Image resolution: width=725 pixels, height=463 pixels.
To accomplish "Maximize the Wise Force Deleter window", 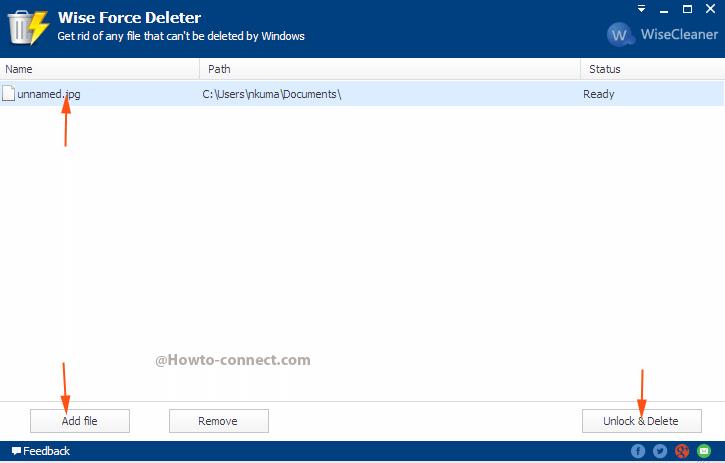I will [688, 9].
